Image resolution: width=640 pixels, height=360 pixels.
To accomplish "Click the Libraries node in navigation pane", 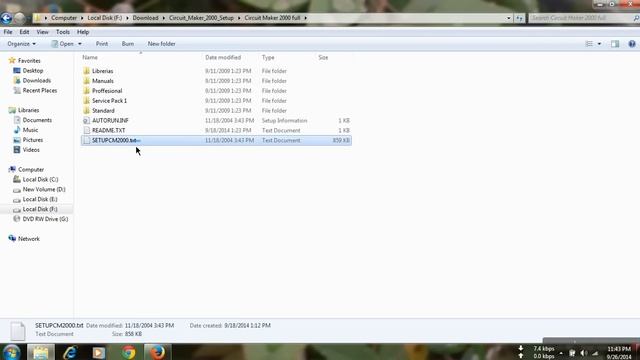I will 28,110.
